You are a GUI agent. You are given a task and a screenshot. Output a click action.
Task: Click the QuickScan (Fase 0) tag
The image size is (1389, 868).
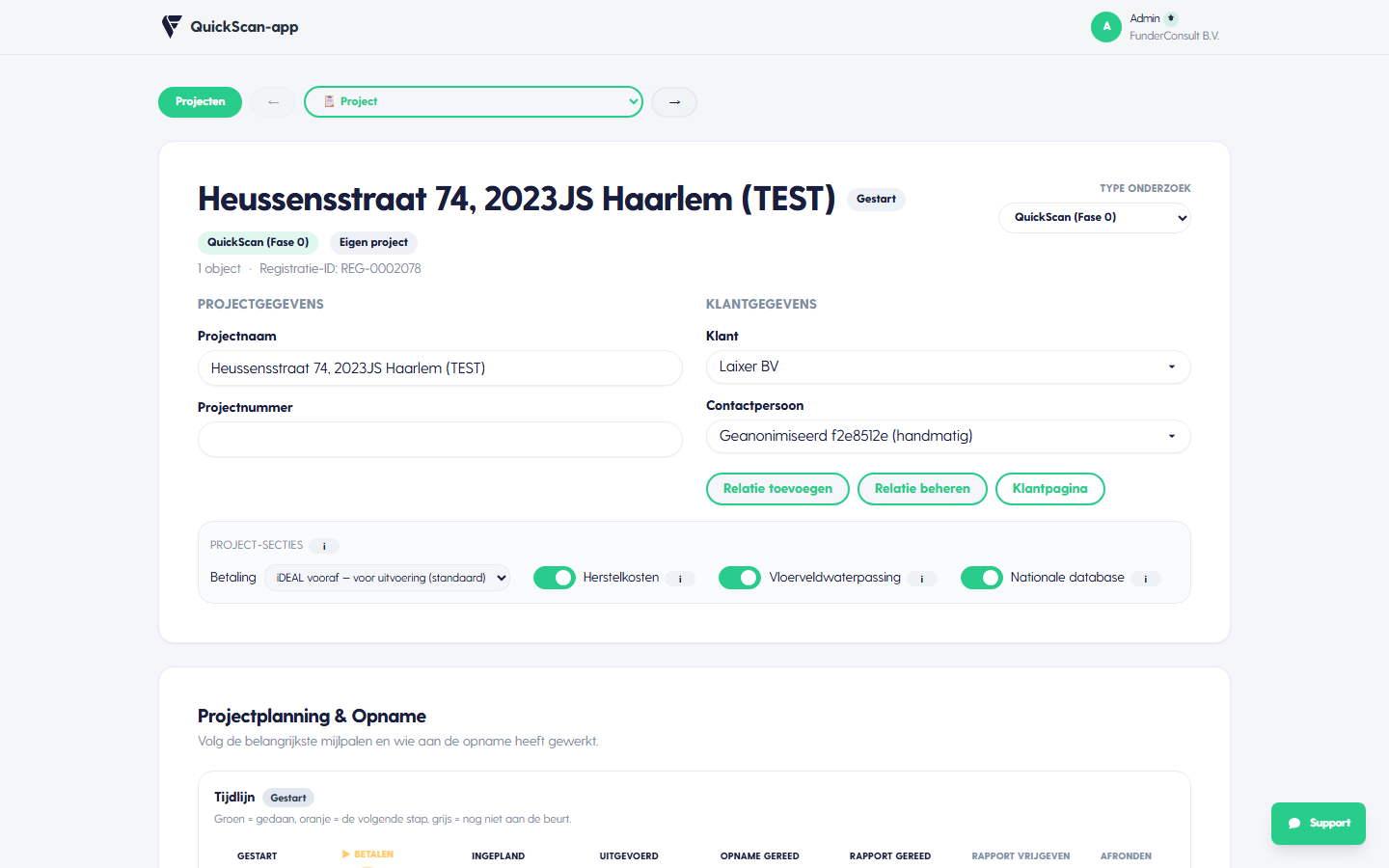(x=258, y=243)
